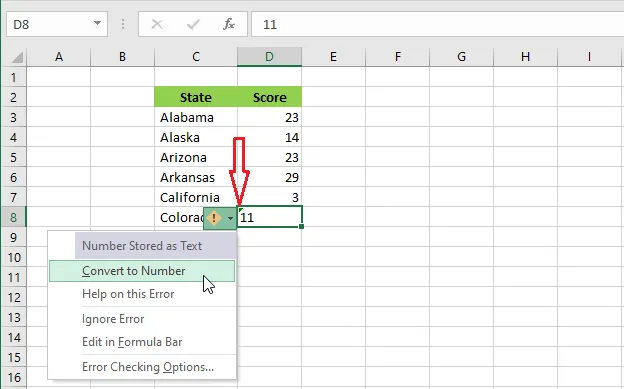
Task: Click Number Stored as Text header item
Action: tap(155, 246)
